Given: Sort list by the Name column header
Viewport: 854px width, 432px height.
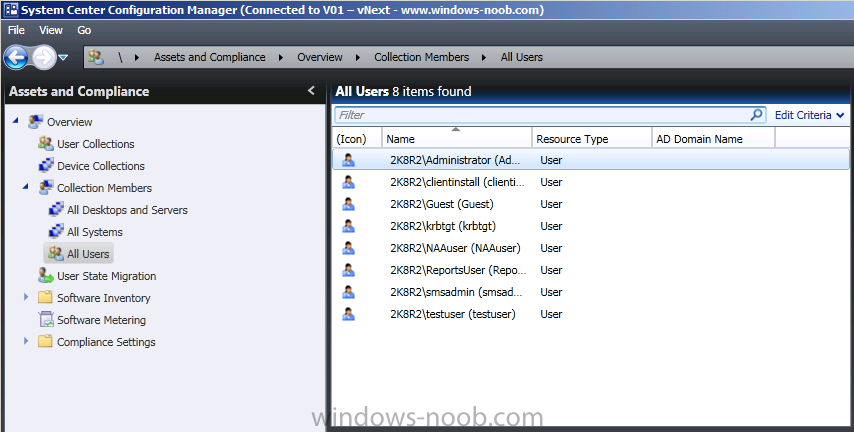Looking at the screenshot, I should pos(456,139).
